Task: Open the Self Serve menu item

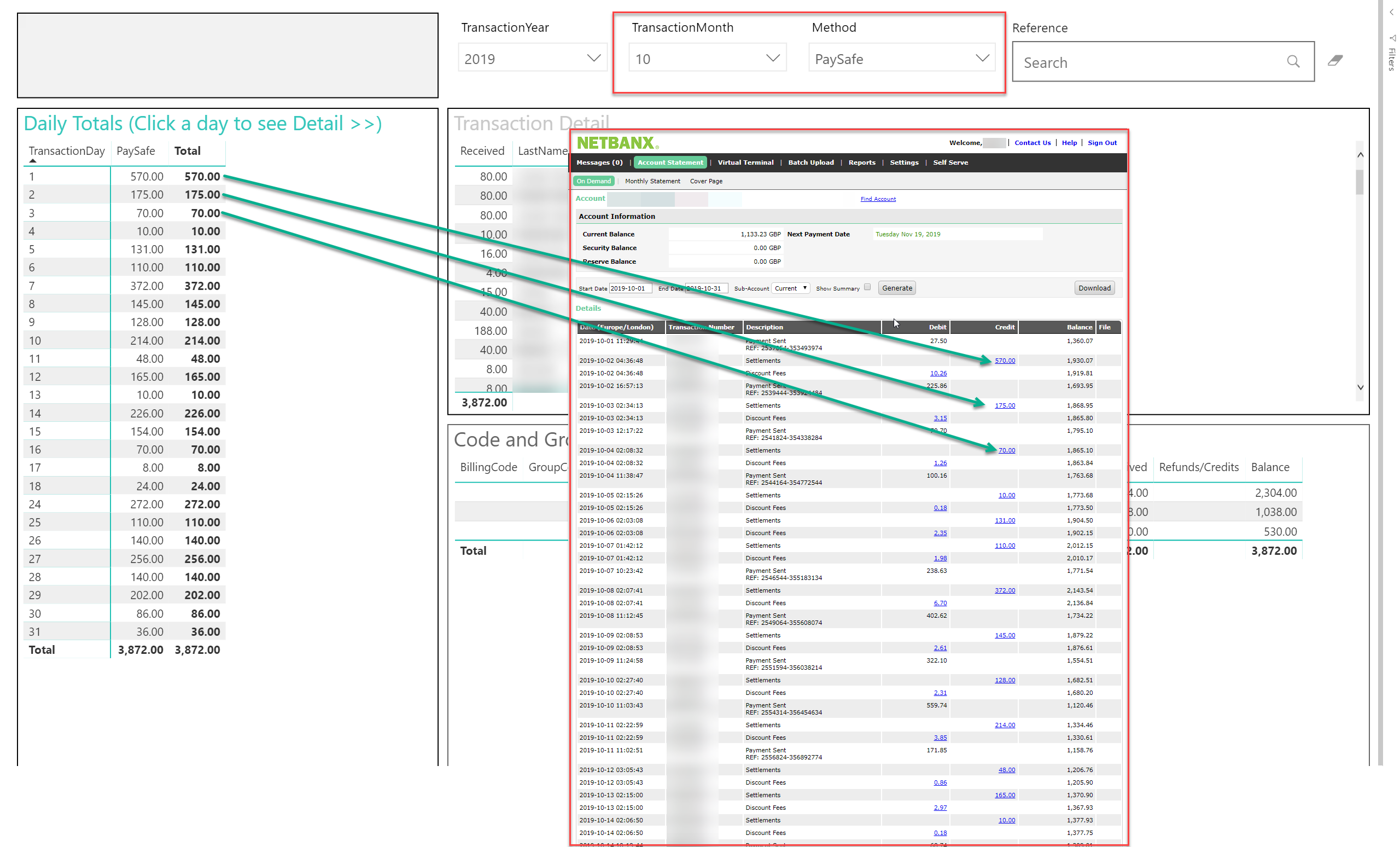Action: 950,163
